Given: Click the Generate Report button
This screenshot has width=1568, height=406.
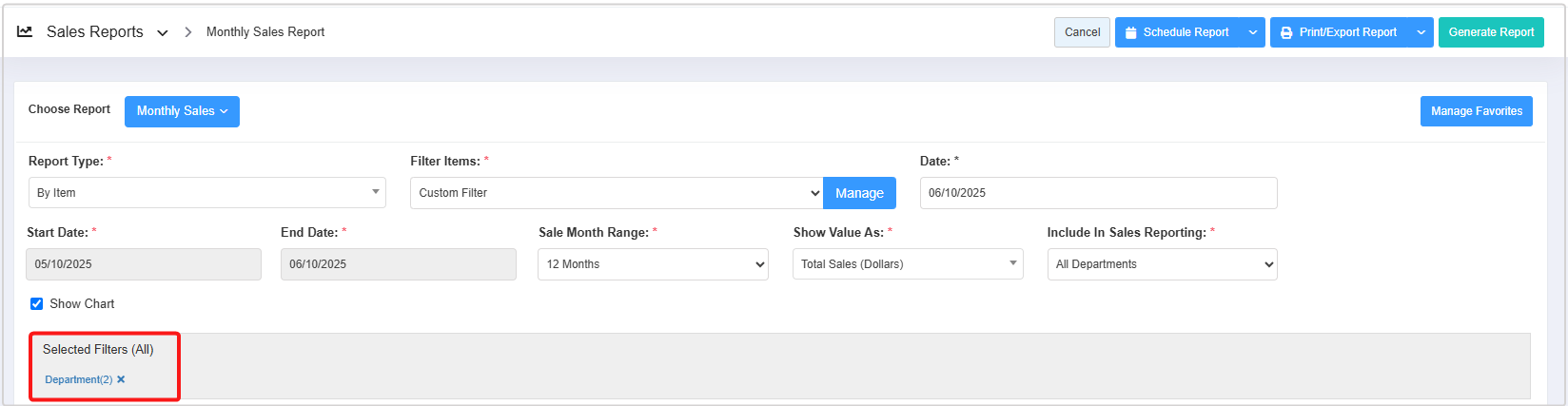Looking at the screenshot, I should (x=1491, y=32).
